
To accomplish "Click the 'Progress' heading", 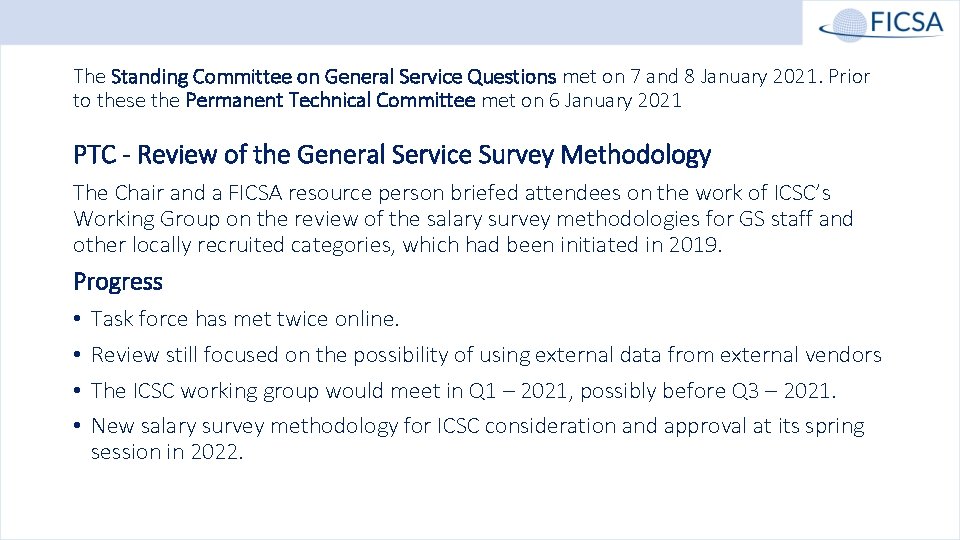I will click(118, 281).
